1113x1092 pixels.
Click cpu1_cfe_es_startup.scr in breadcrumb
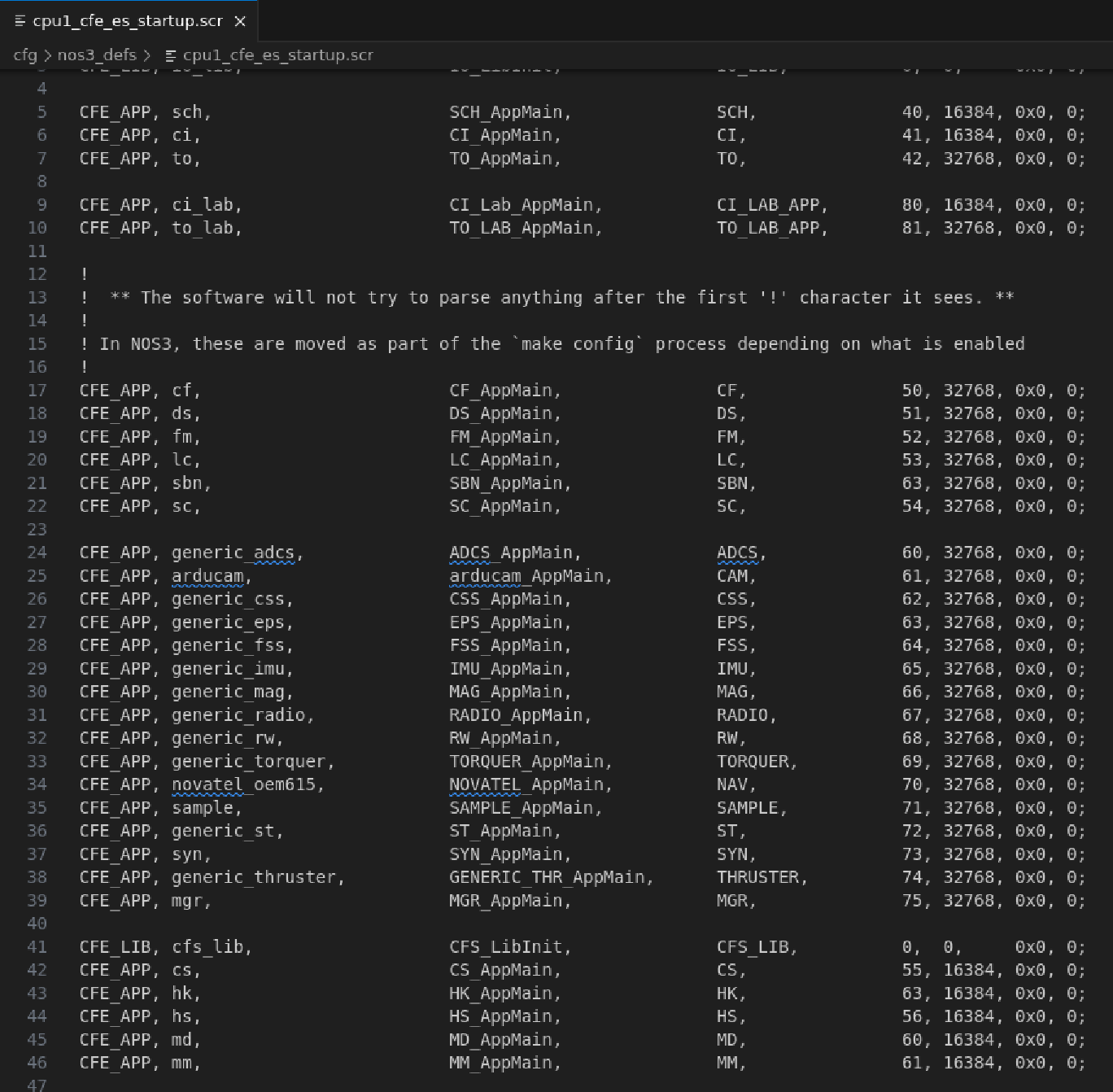[277, 55]
